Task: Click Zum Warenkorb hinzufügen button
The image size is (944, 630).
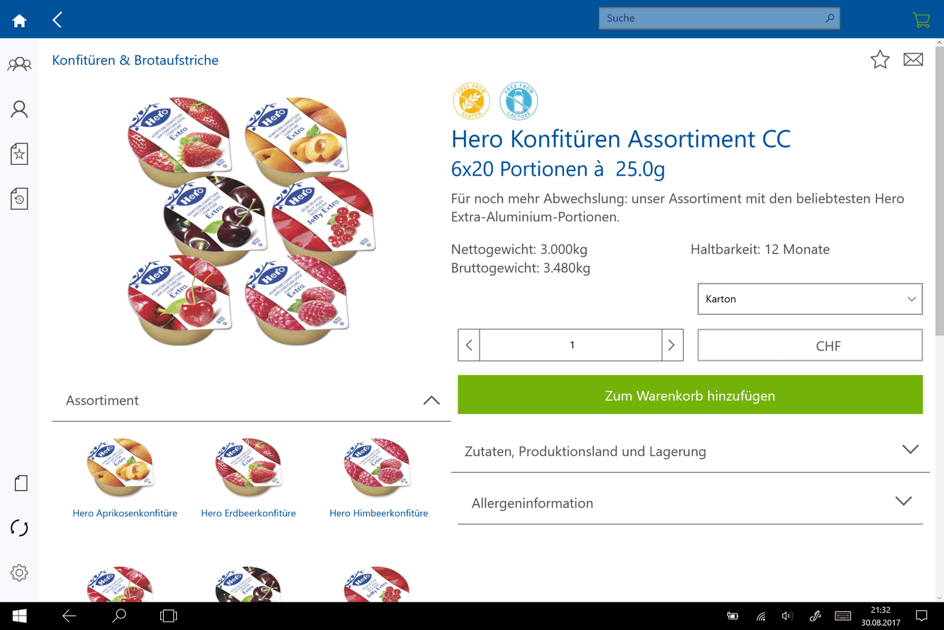Action: click(x=690, y=395)
